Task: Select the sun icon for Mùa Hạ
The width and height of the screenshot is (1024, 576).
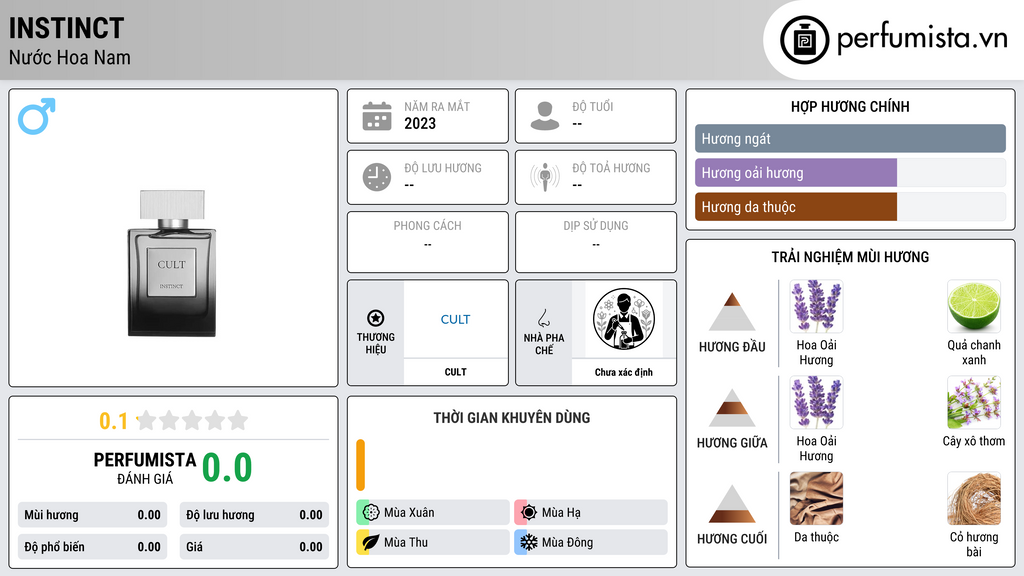Action: 529,513
